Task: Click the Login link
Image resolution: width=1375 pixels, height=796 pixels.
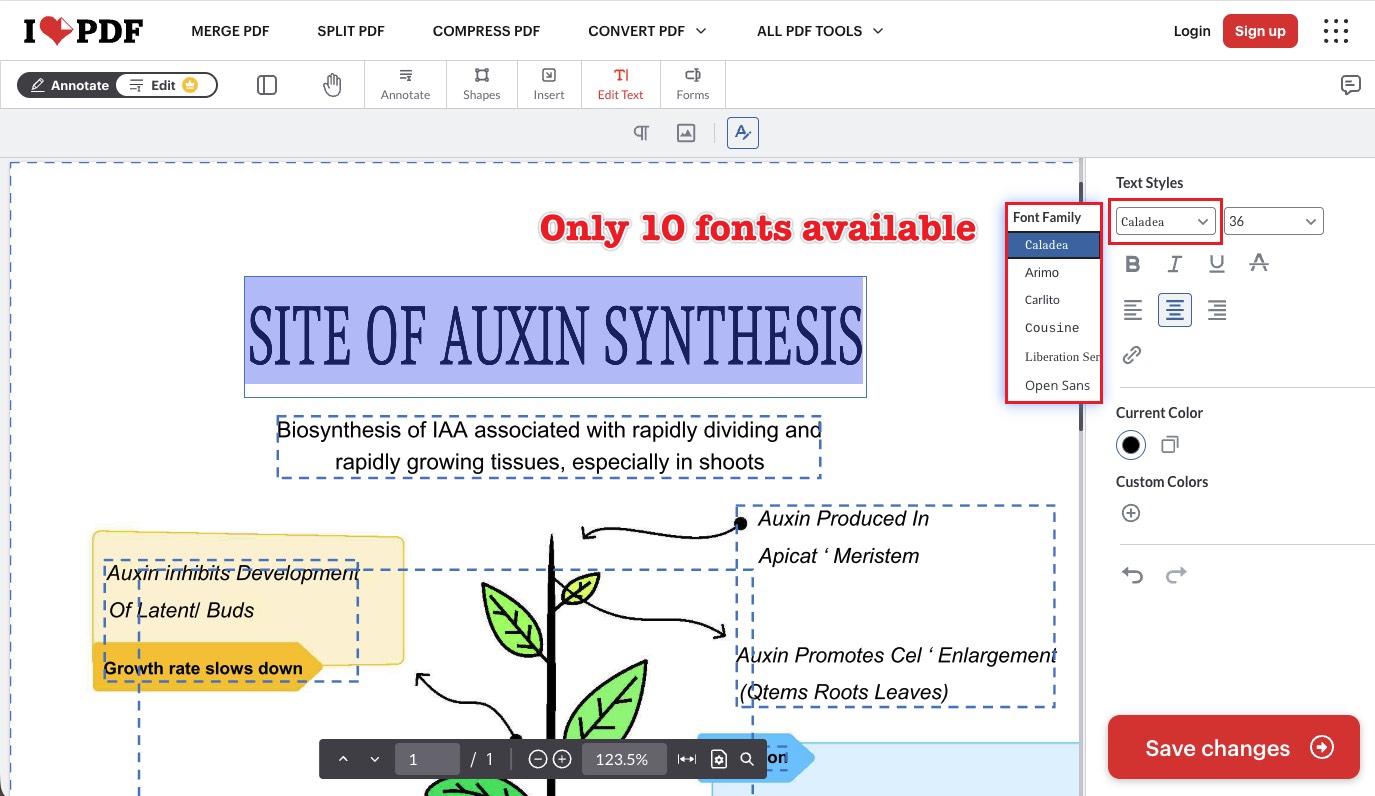Action: tap(1192, 31)
